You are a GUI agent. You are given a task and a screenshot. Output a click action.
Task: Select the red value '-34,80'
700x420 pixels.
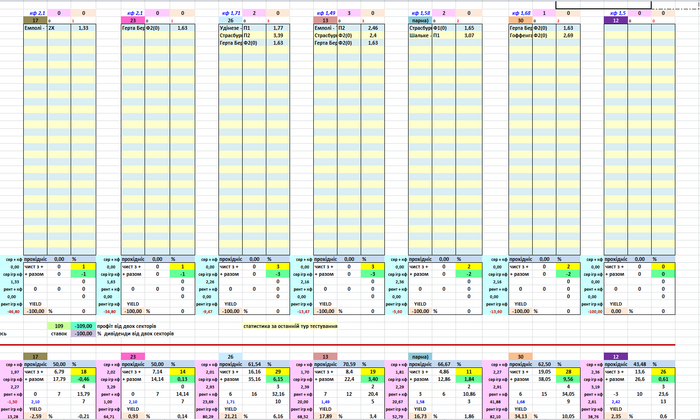tap(109, 311)
